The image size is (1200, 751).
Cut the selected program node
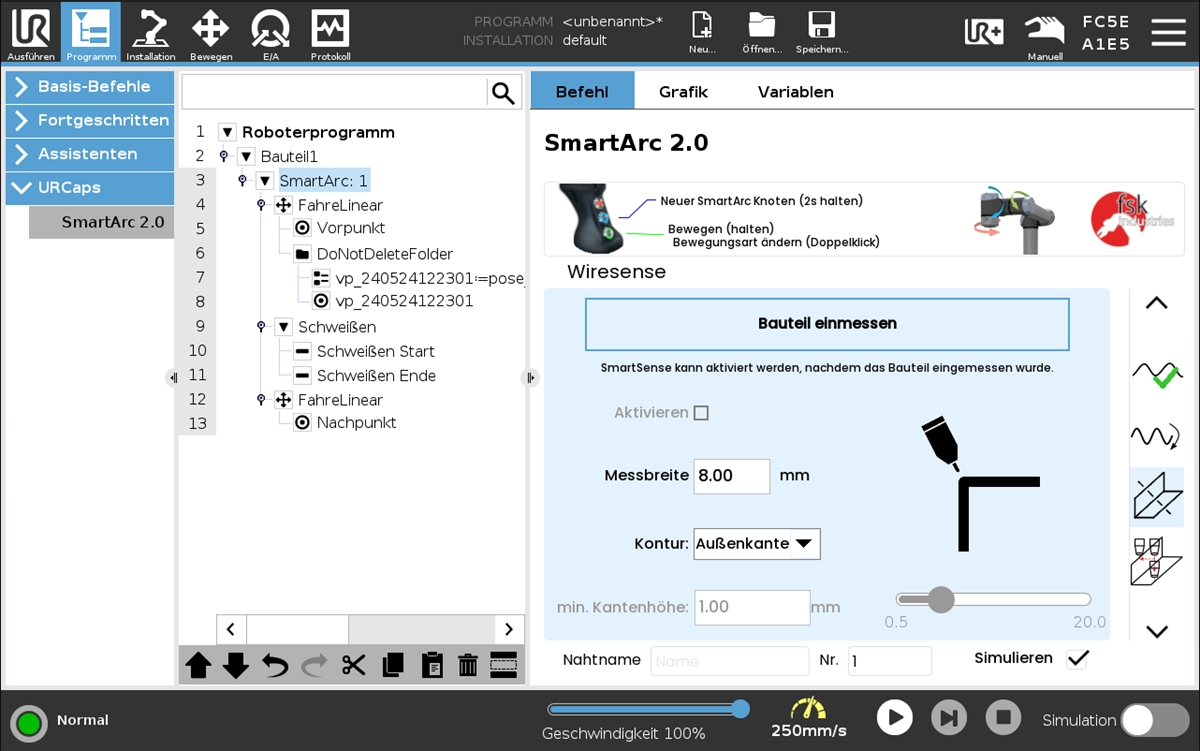point(353,665)
